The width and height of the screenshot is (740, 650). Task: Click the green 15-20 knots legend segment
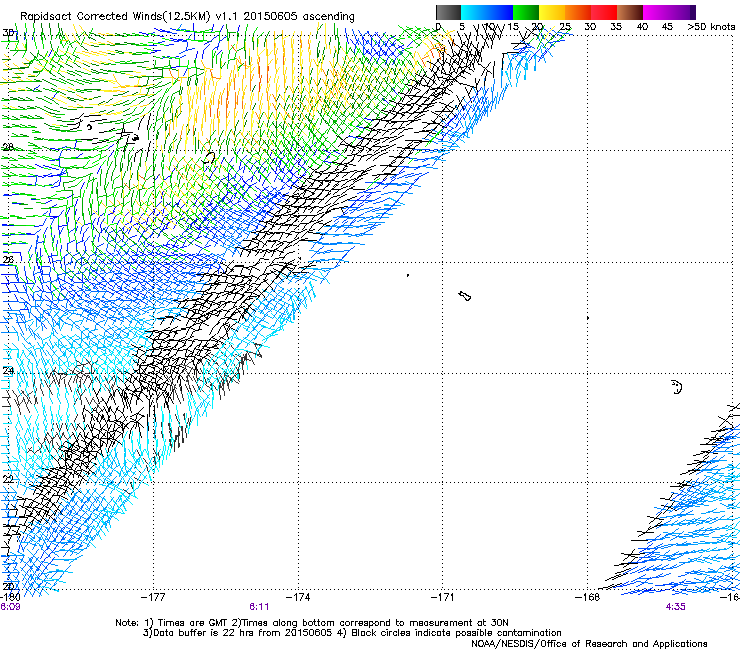click(526, 12)
